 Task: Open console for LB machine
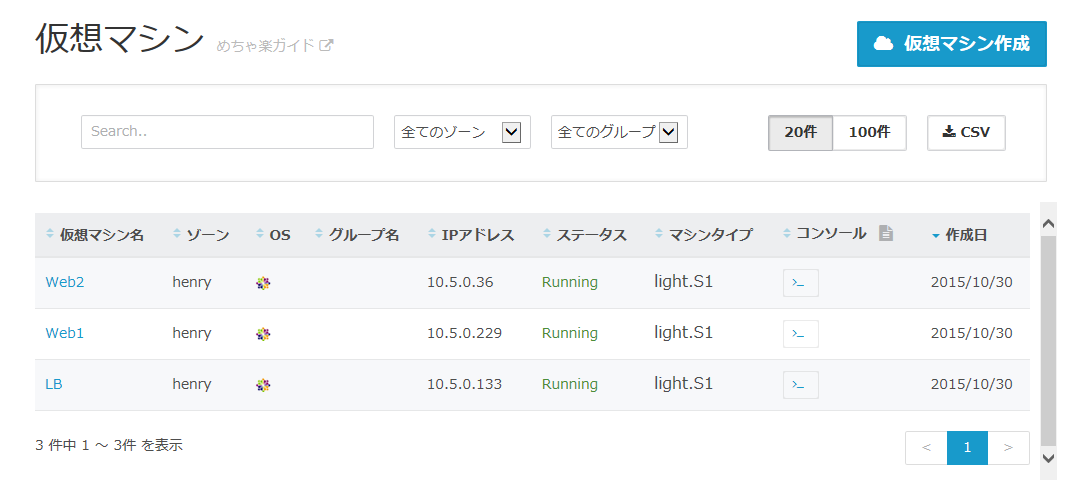coord(800,385)
